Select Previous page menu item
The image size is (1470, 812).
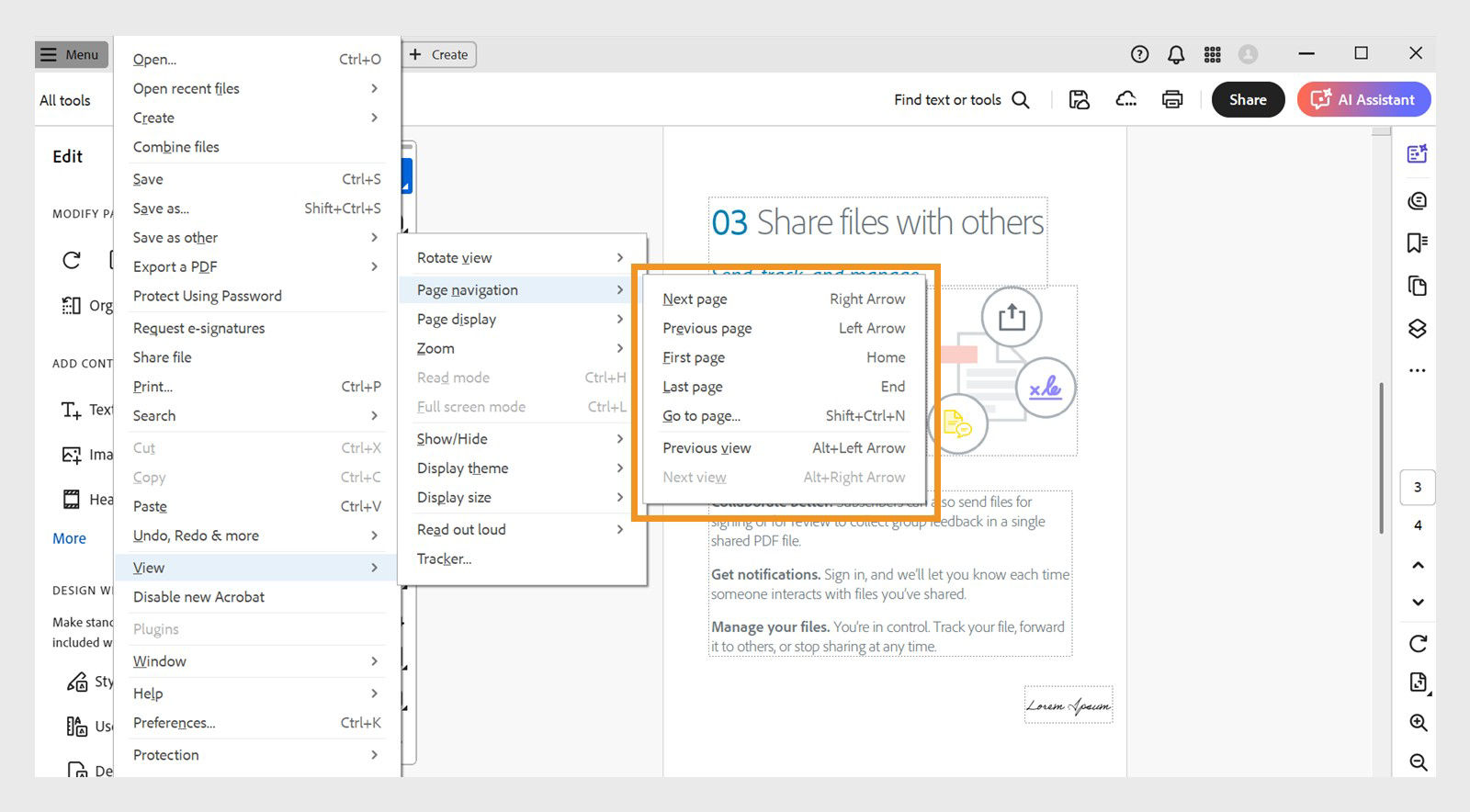(x=784, y=328)
